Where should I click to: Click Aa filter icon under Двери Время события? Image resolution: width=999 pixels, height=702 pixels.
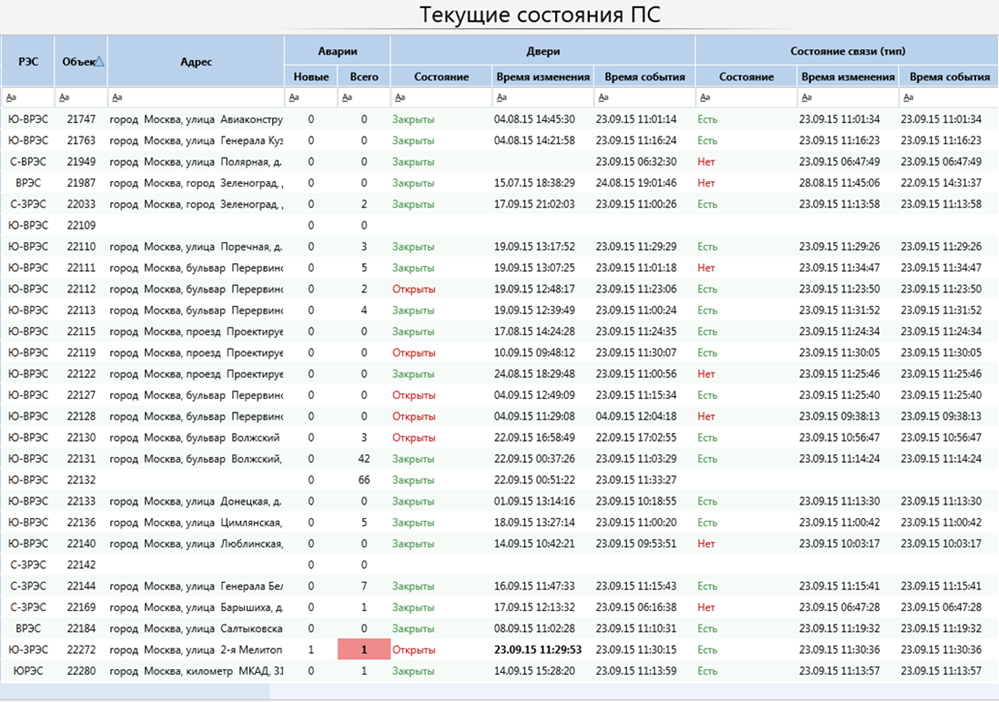point(602,98)
